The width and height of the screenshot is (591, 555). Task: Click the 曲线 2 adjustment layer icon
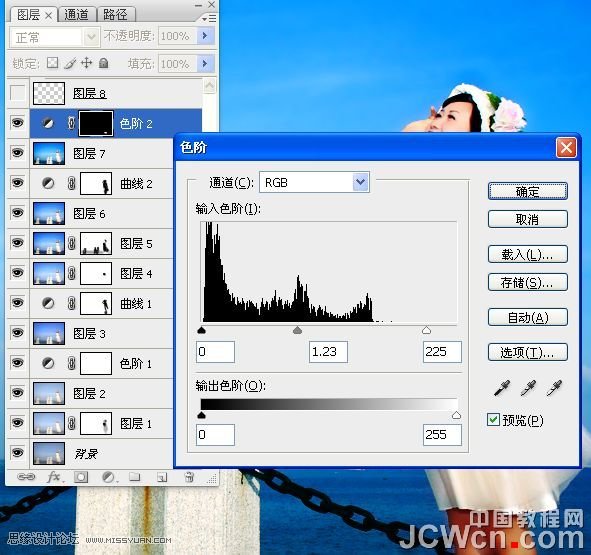coord(48,183)
